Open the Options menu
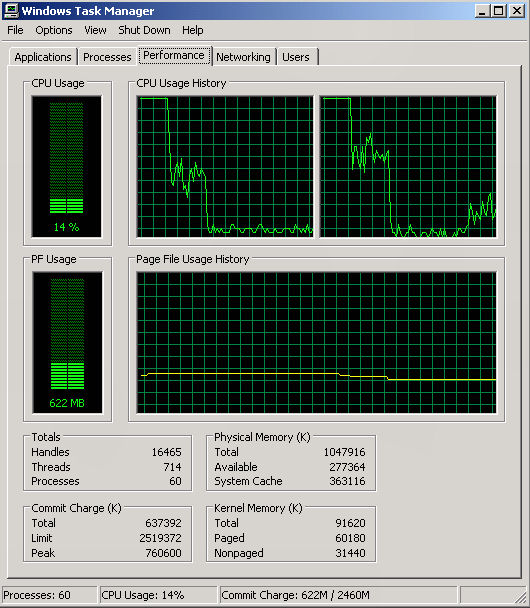The image size is (530, 608). (x=54, y=30)
